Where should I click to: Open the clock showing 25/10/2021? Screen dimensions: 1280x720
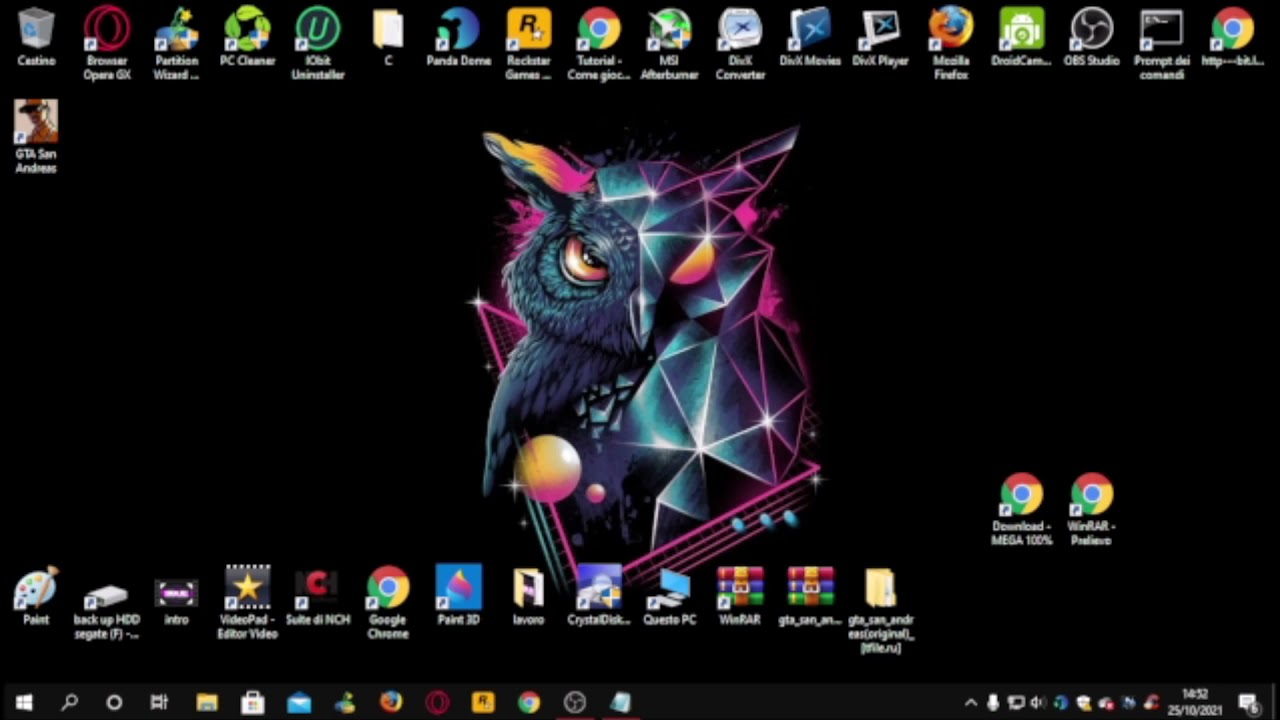[1195, 703]
